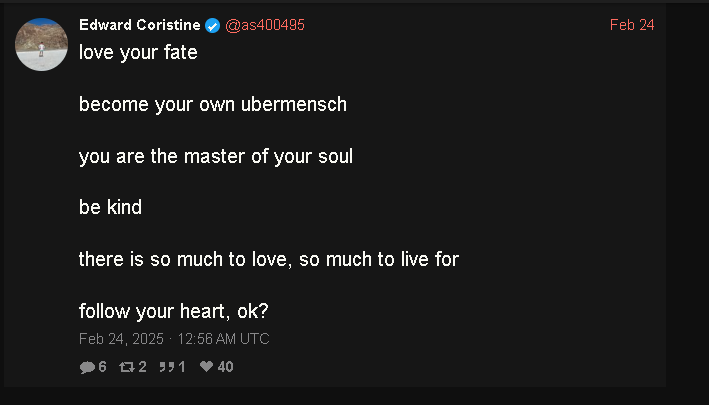Click the quote marks icon

[x=166, y=367]
